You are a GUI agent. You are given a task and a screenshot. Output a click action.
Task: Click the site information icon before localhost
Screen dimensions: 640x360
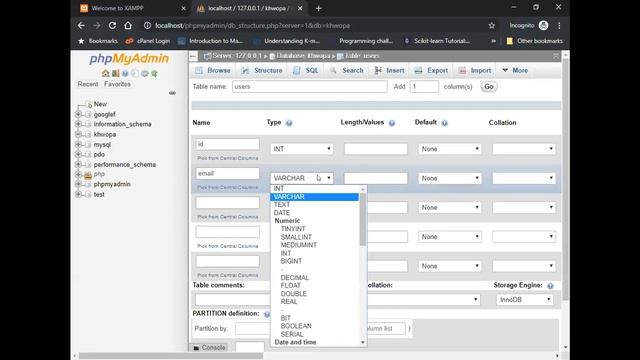(147, 25)
